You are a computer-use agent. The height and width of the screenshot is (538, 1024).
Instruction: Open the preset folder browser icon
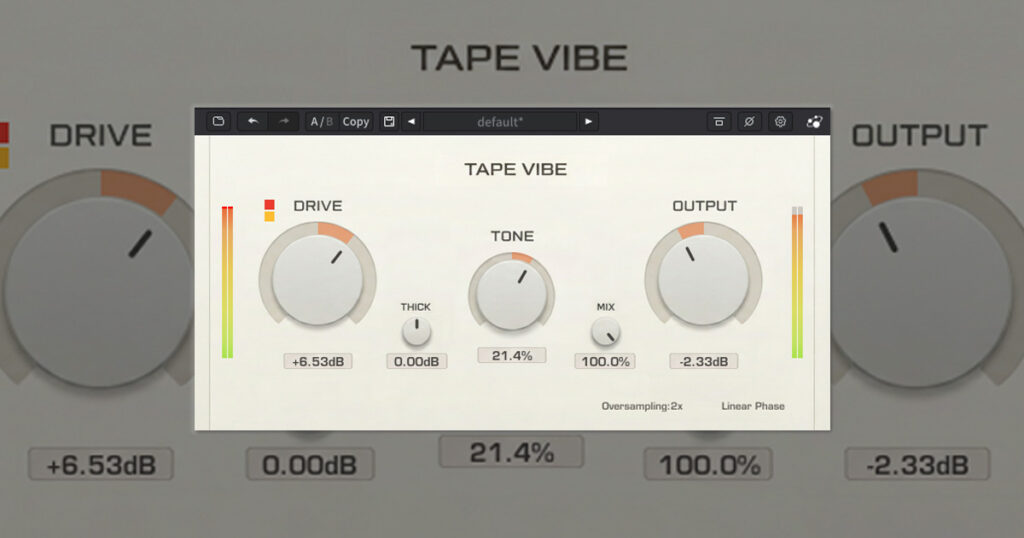click(219, 121)
